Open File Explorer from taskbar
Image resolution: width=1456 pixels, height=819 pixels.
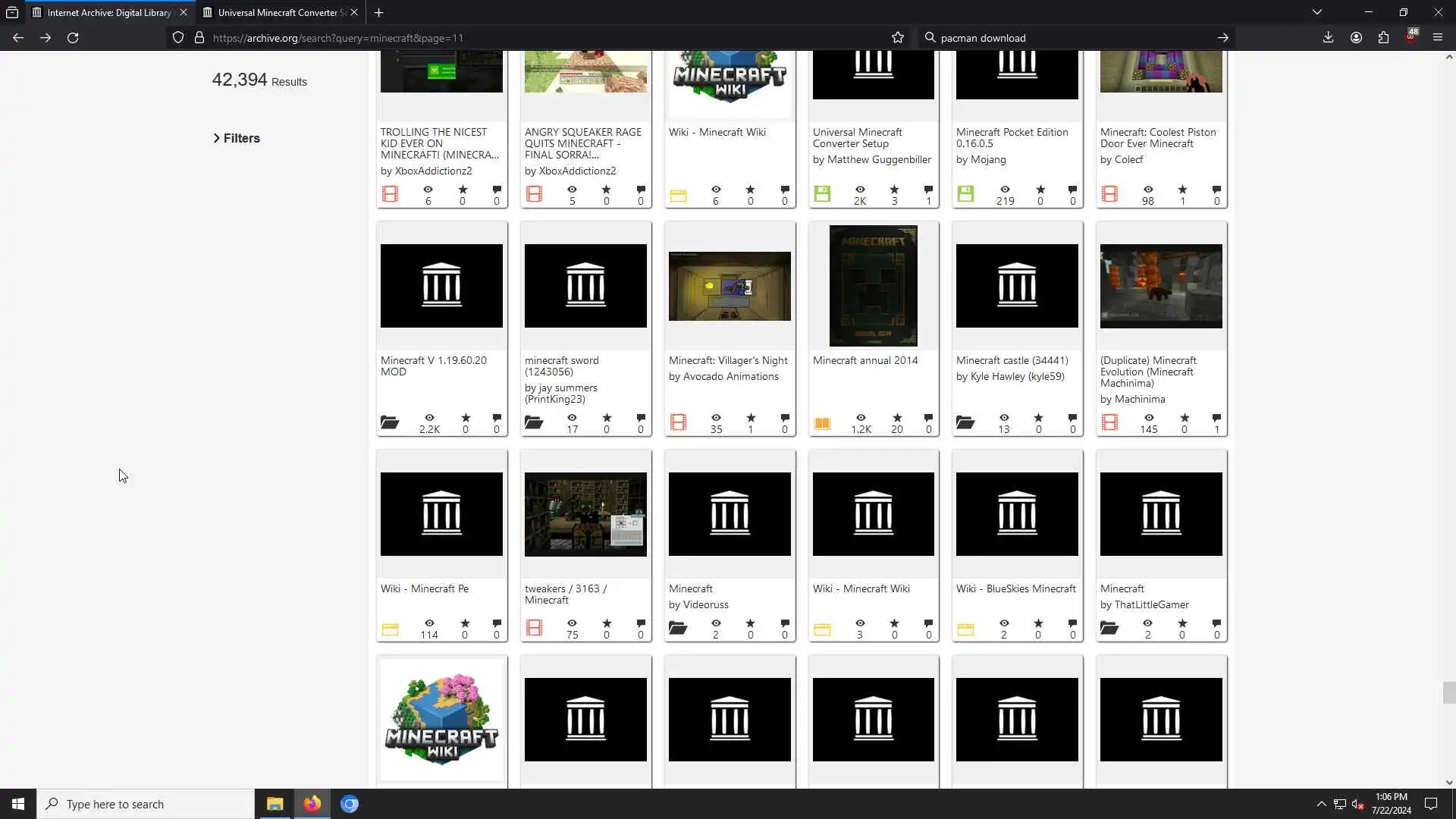275,804
